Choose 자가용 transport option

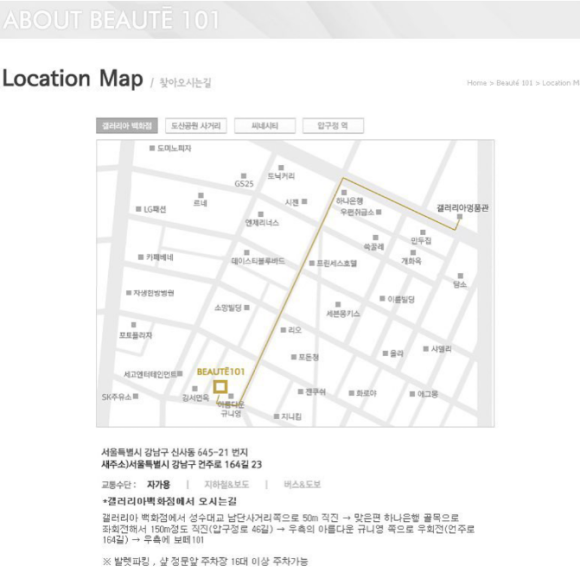(159, 484)
